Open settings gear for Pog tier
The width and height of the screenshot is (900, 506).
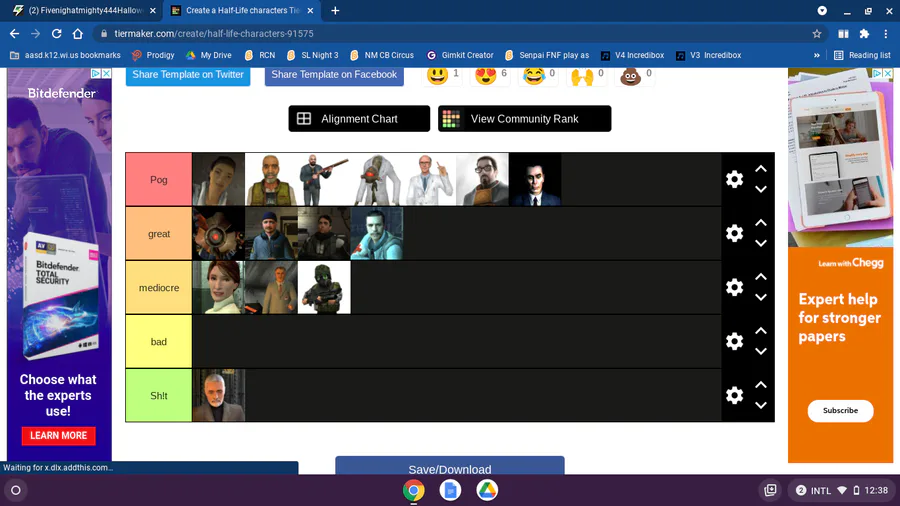(734, 180)
